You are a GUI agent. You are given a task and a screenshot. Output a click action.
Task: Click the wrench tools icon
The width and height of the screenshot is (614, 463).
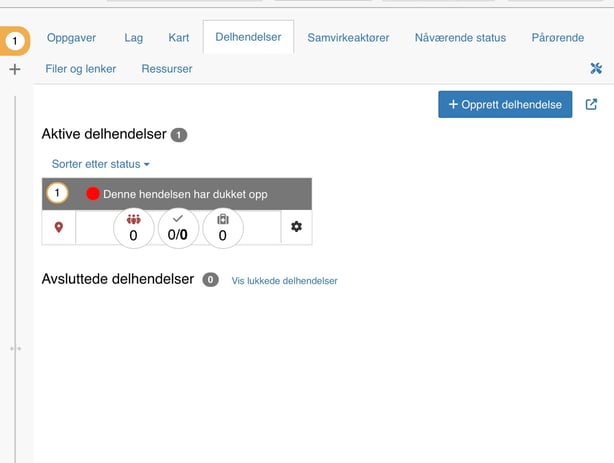(597, 69)
